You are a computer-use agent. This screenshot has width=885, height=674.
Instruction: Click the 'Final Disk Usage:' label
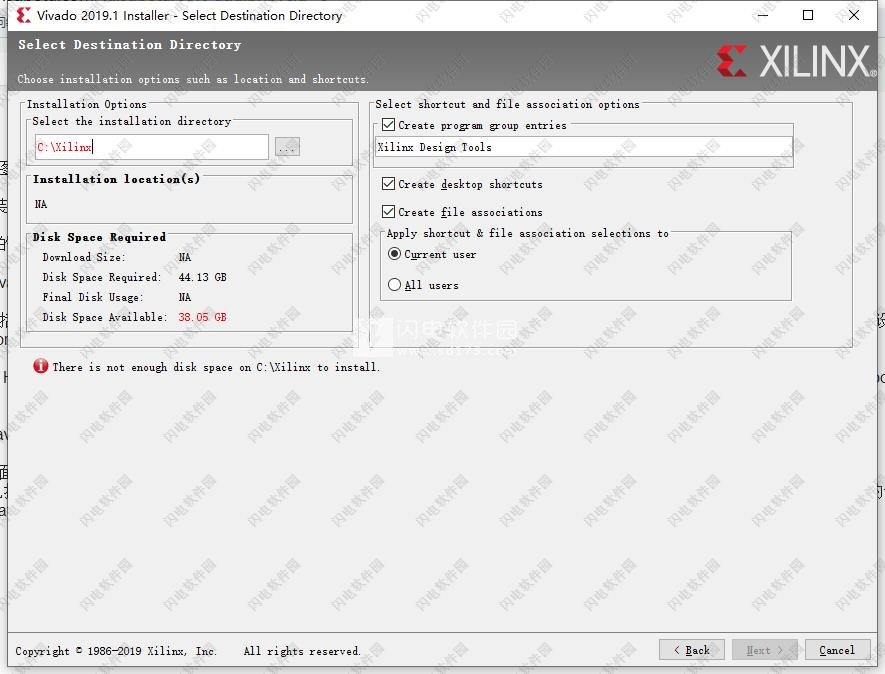click(x=93, y=297)
